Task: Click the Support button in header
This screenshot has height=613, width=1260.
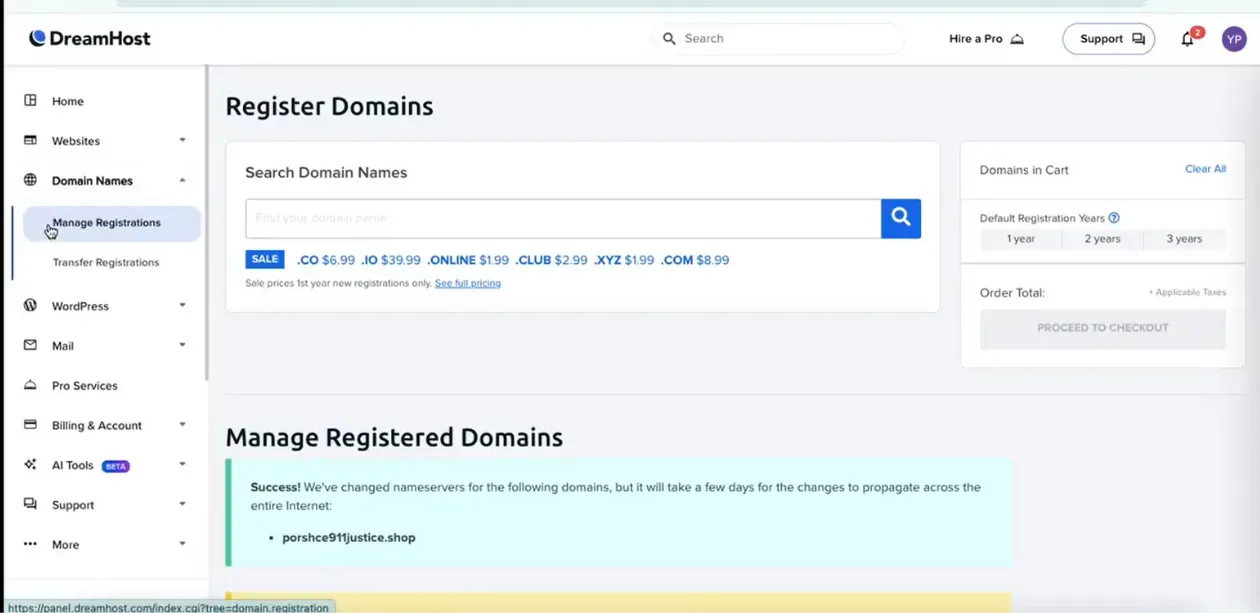Action: pyautogui.click(x=1109, y=39)
